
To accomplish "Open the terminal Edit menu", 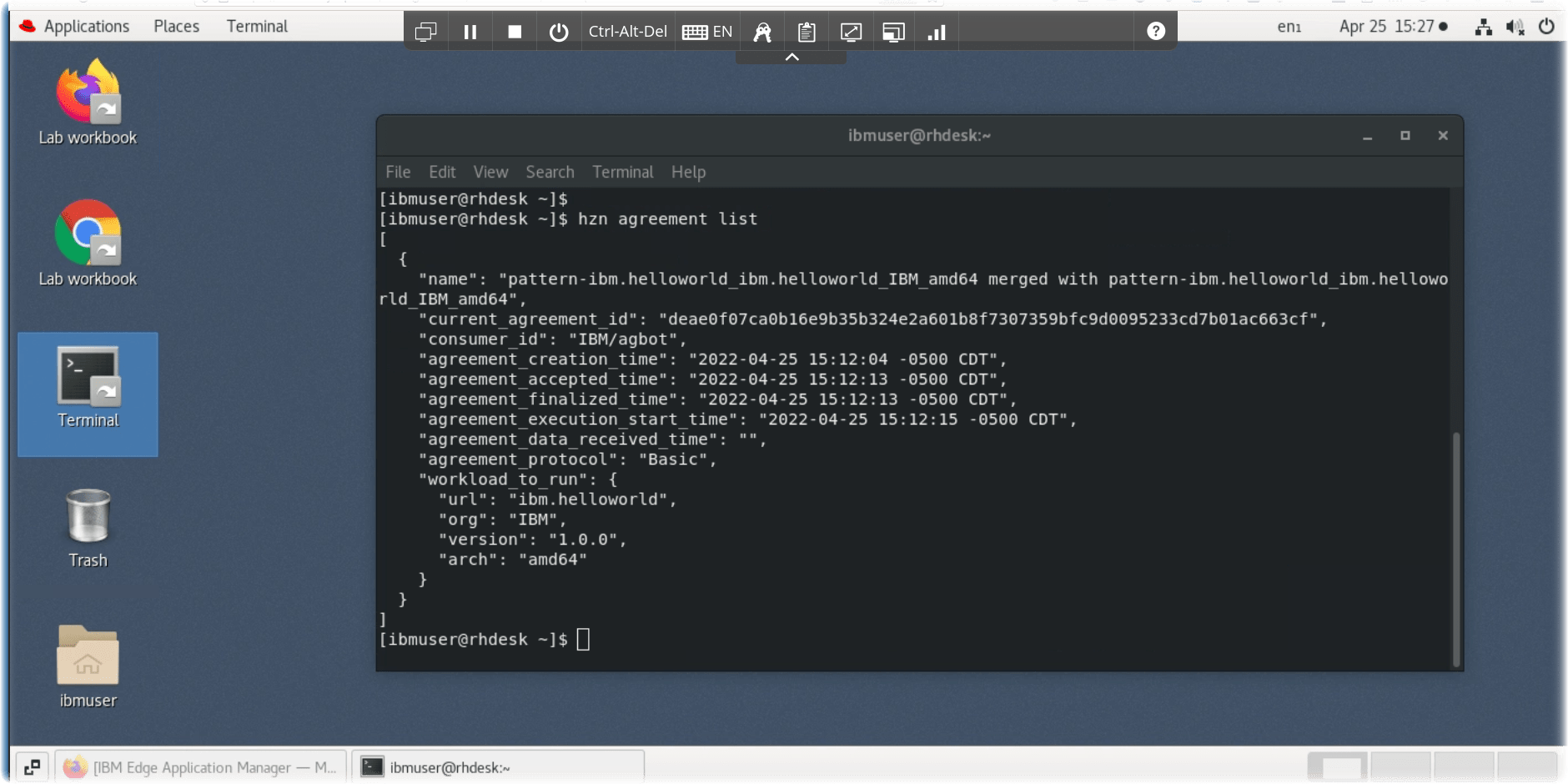I will (x=442, y=172).
